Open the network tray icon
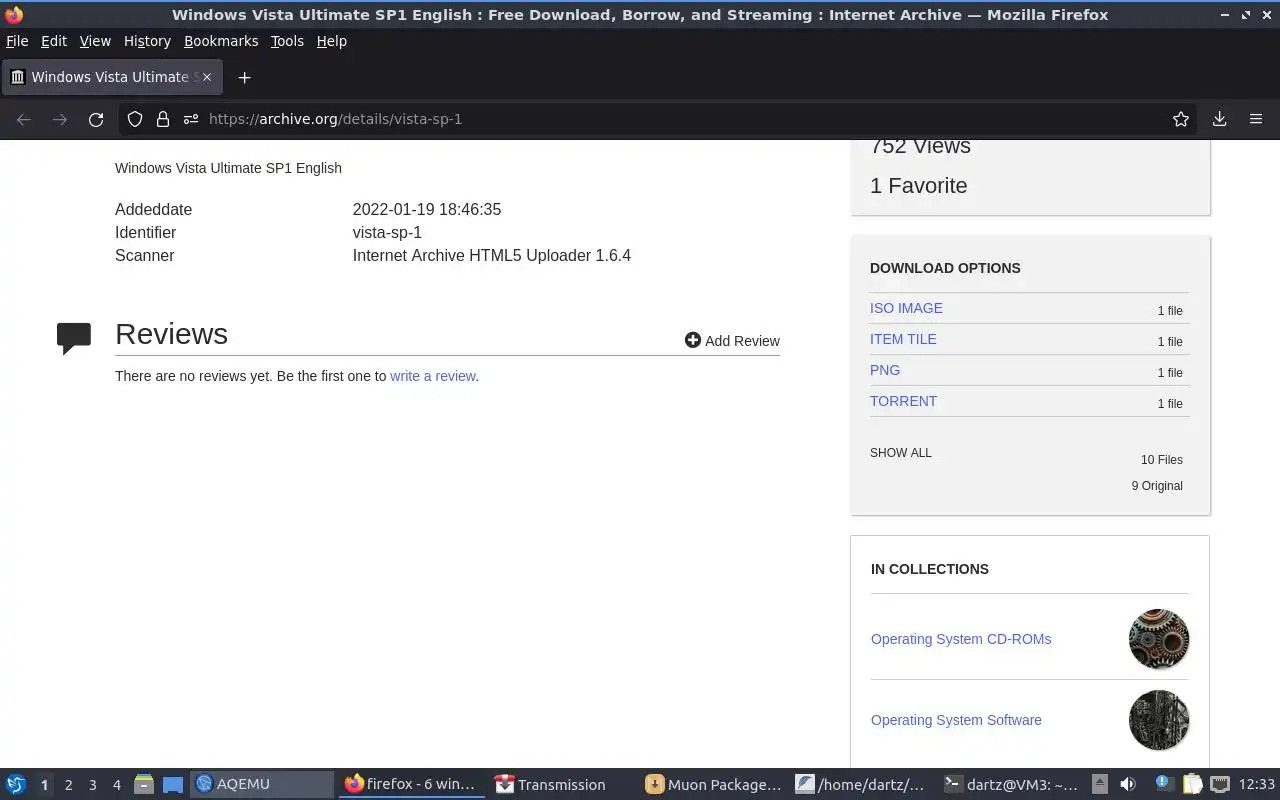The width and height of the screenshot is (1280, 800). click(x=1220, y=784)
